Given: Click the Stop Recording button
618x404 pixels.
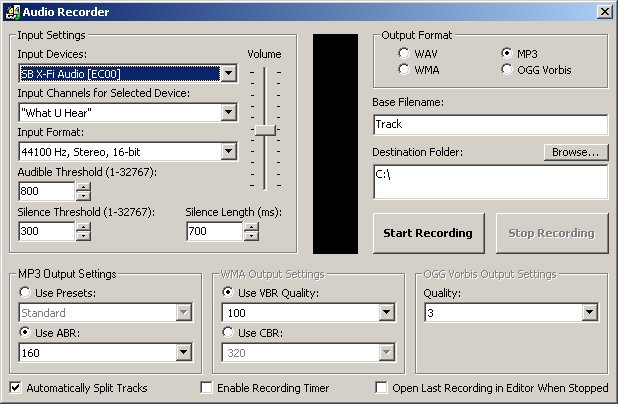Looking at the screenshot, I should (x=552, y=233).
